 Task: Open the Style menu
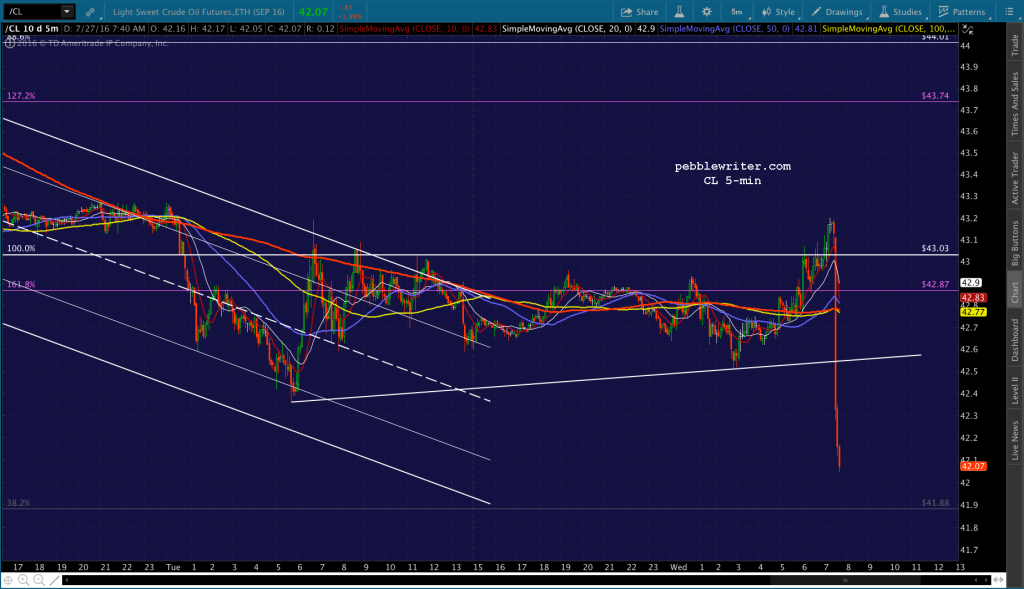click(x=778, y=12)
